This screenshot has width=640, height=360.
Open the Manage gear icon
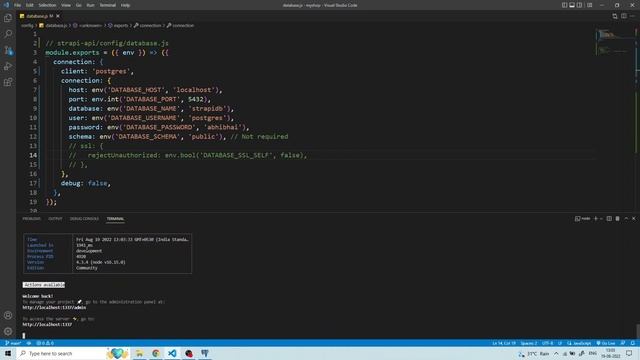[8, 331]
